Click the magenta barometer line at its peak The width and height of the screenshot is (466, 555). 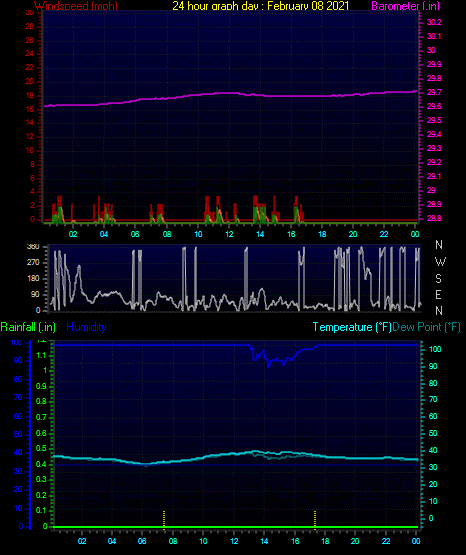pyautogui.click(x=226, y=93)
